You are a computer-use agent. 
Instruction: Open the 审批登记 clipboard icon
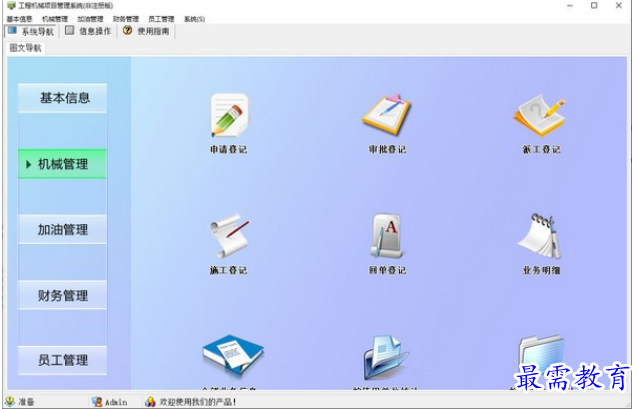(387, 115)
